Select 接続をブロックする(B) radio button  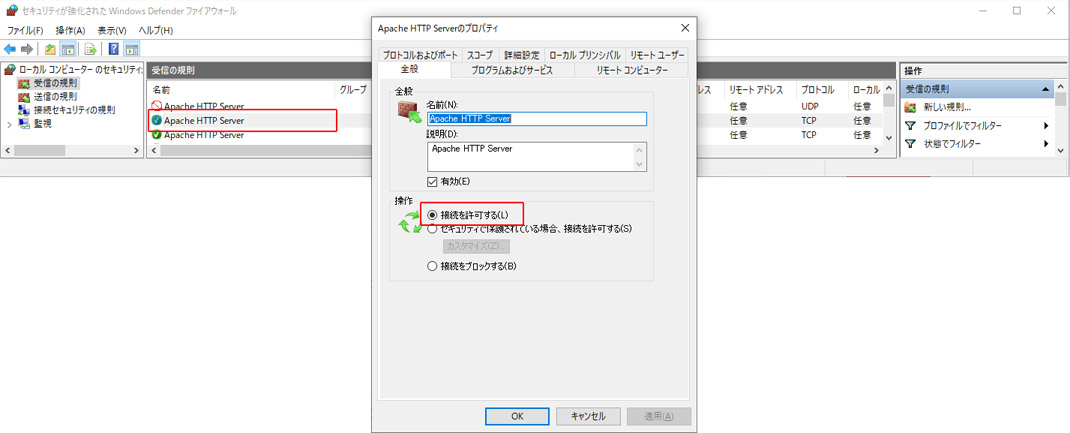pyautogui.click(x=432, y=267)
